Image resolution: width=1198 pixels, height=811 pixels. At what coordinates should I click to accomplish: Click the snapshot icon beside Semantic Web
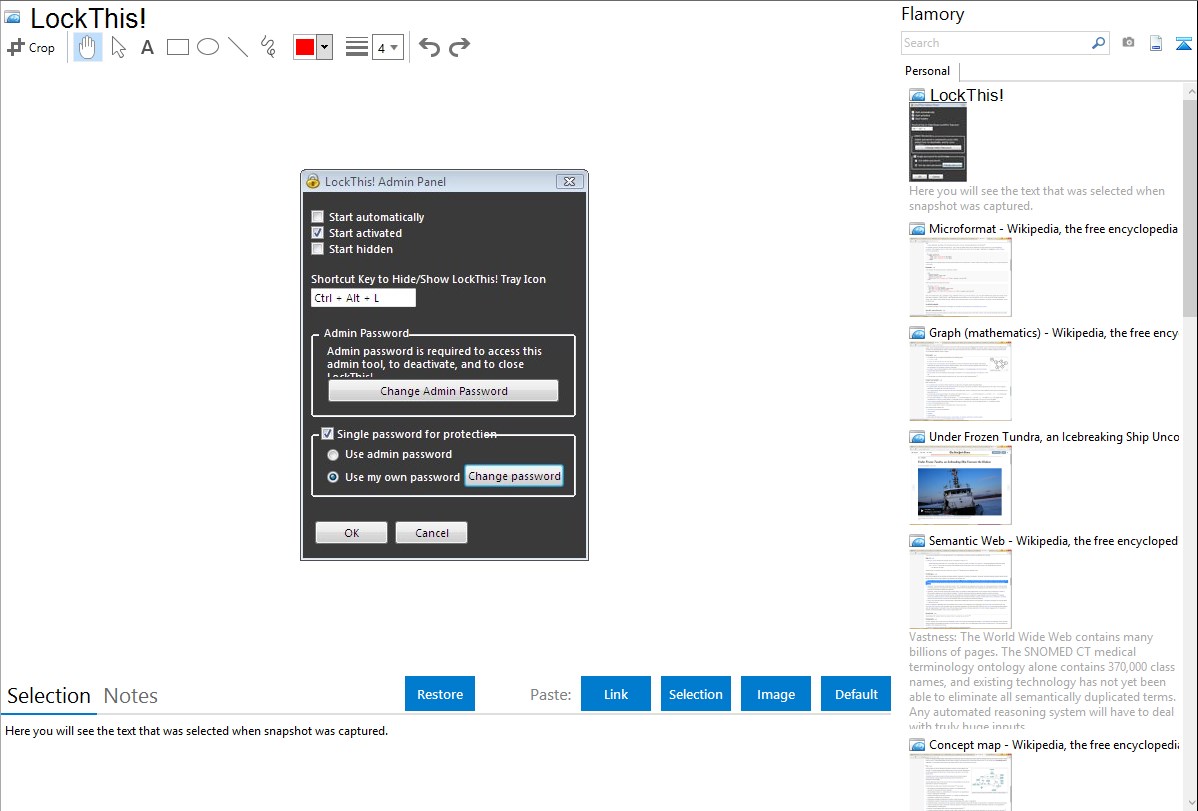917,541
